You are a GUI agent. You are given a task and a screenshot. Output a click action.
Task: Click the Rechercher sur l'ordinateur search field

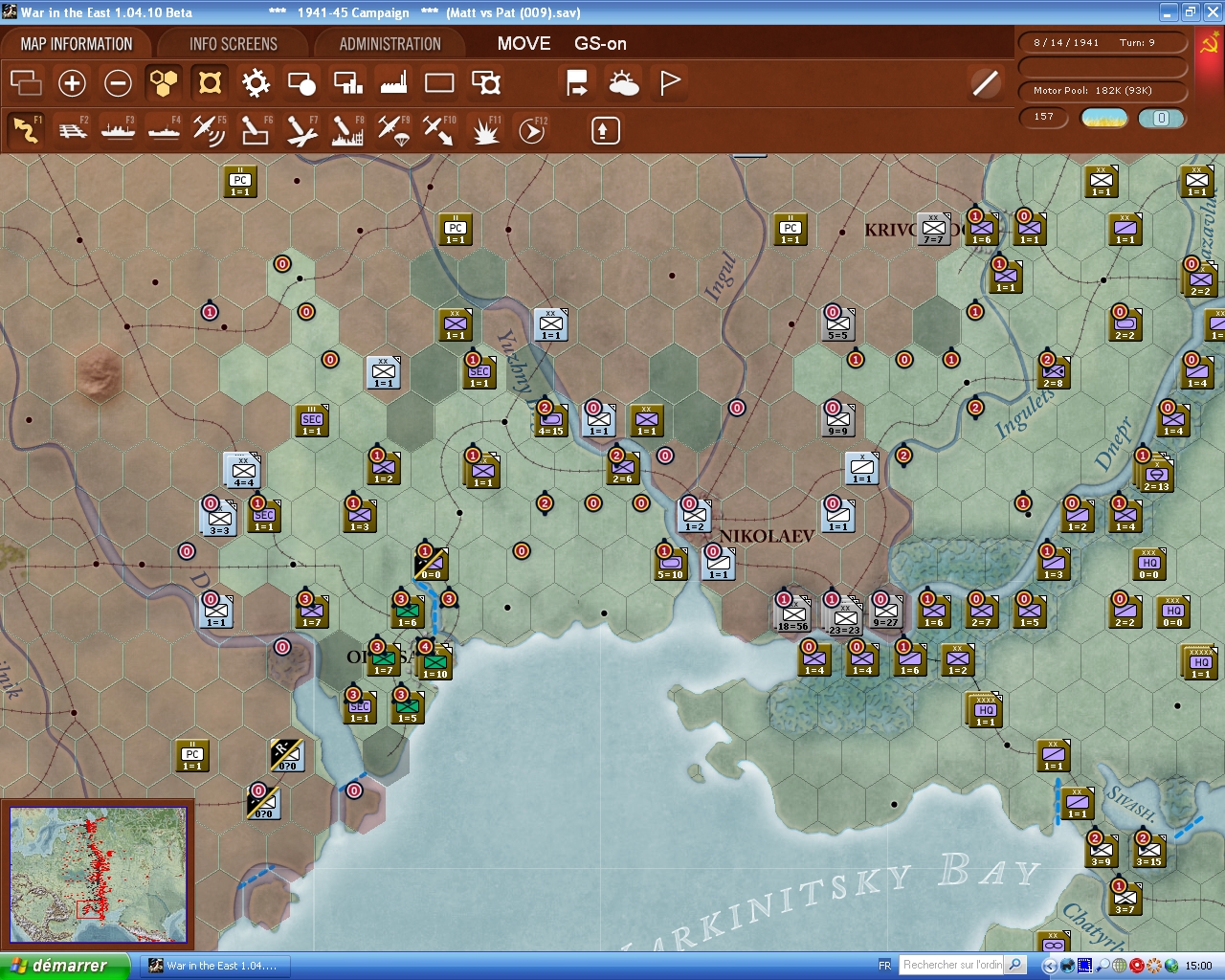[953, 965]
